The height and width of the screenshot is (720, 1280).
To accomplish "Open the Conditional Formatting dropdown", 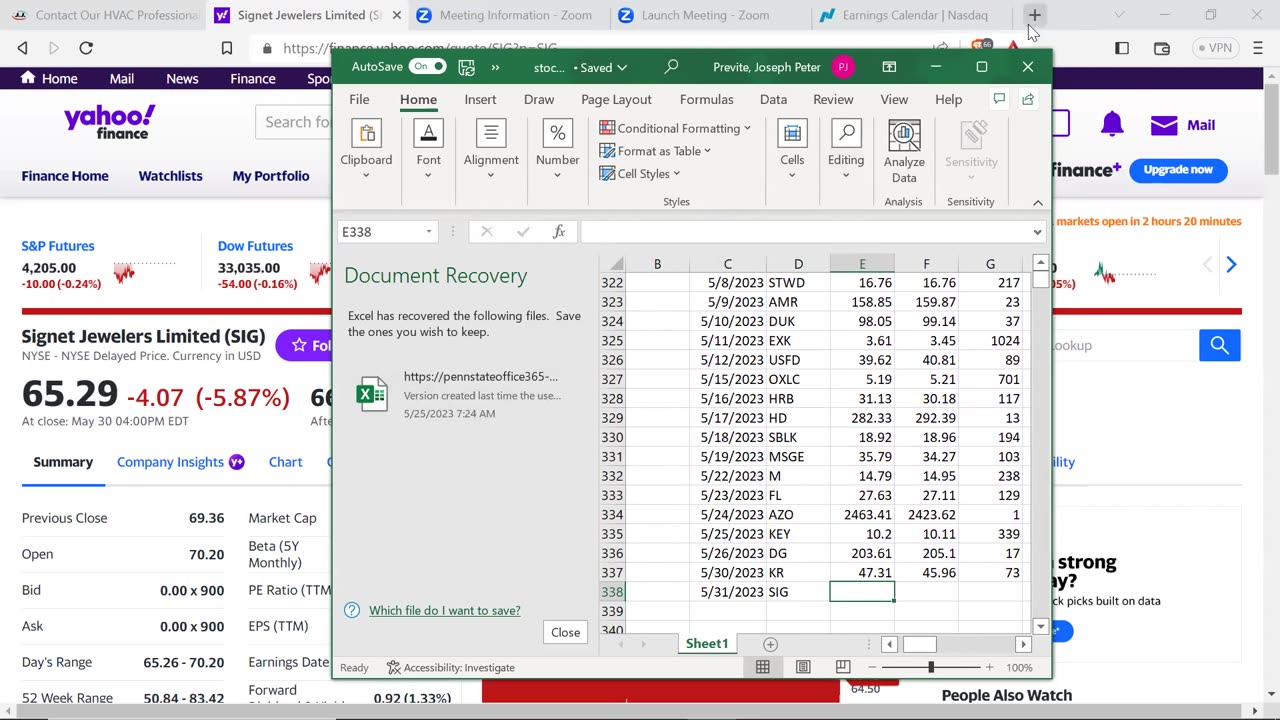I will click(x=675, y=128).
